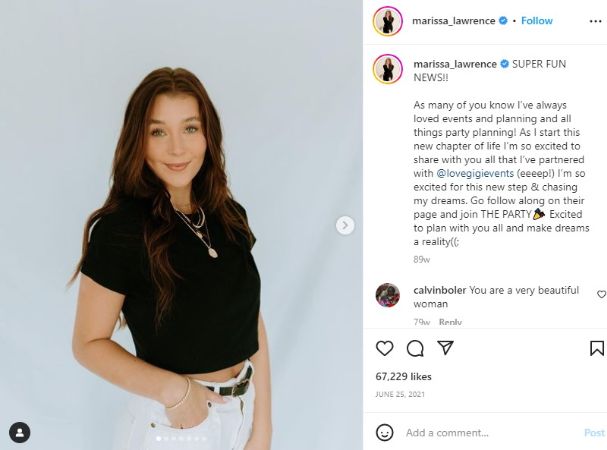Image resolution: width=607 pixels, height=450 pixels.
Task: Share the post with the paper plane icon
Action: click(x=445, y=347)
